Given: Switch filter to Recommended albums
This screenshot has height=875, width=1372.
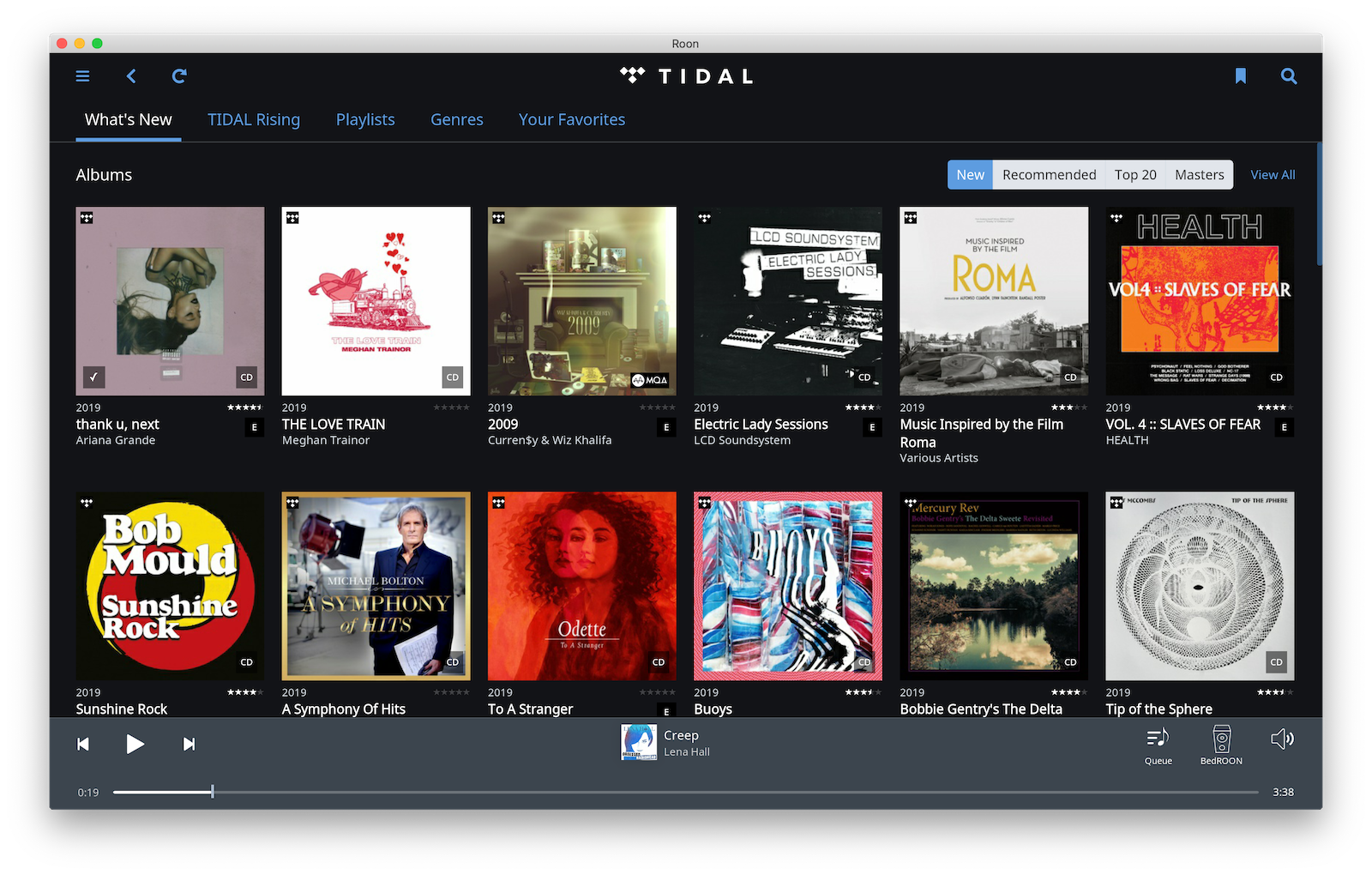Looking at the screenshot, I should click(1049, 174).
